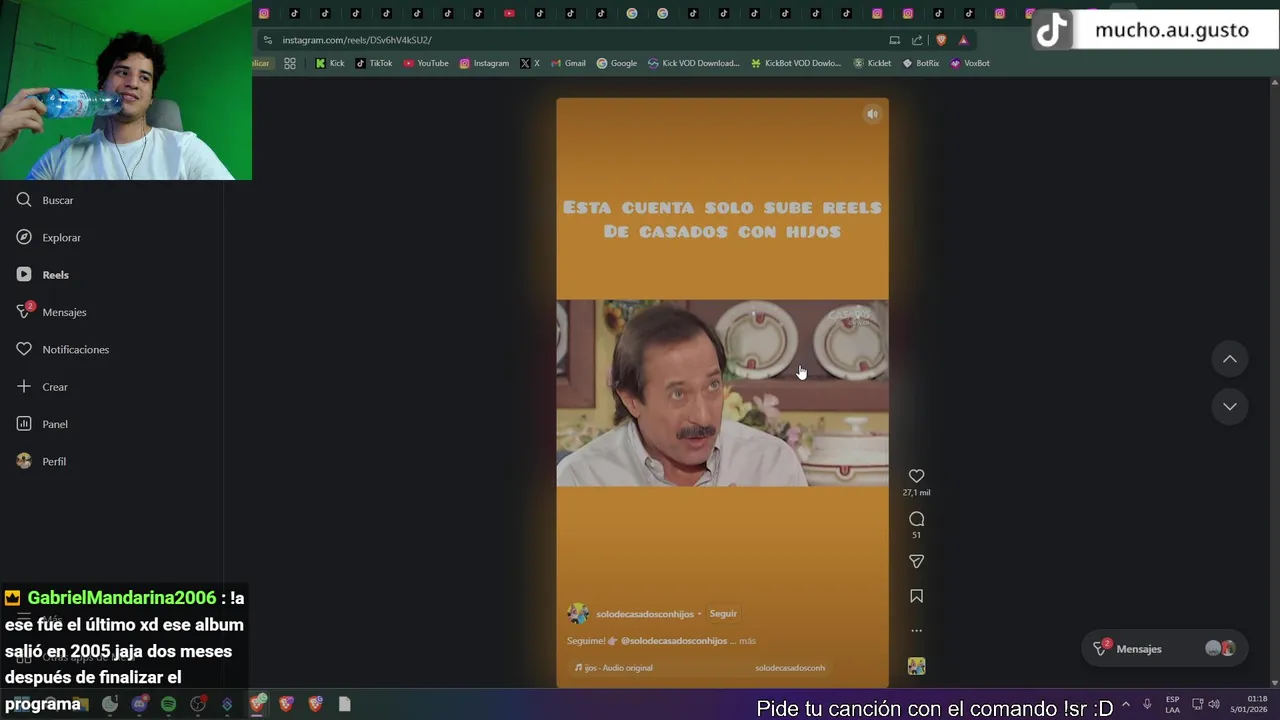Open the TikTok bookmark

[x=374, y=63]
